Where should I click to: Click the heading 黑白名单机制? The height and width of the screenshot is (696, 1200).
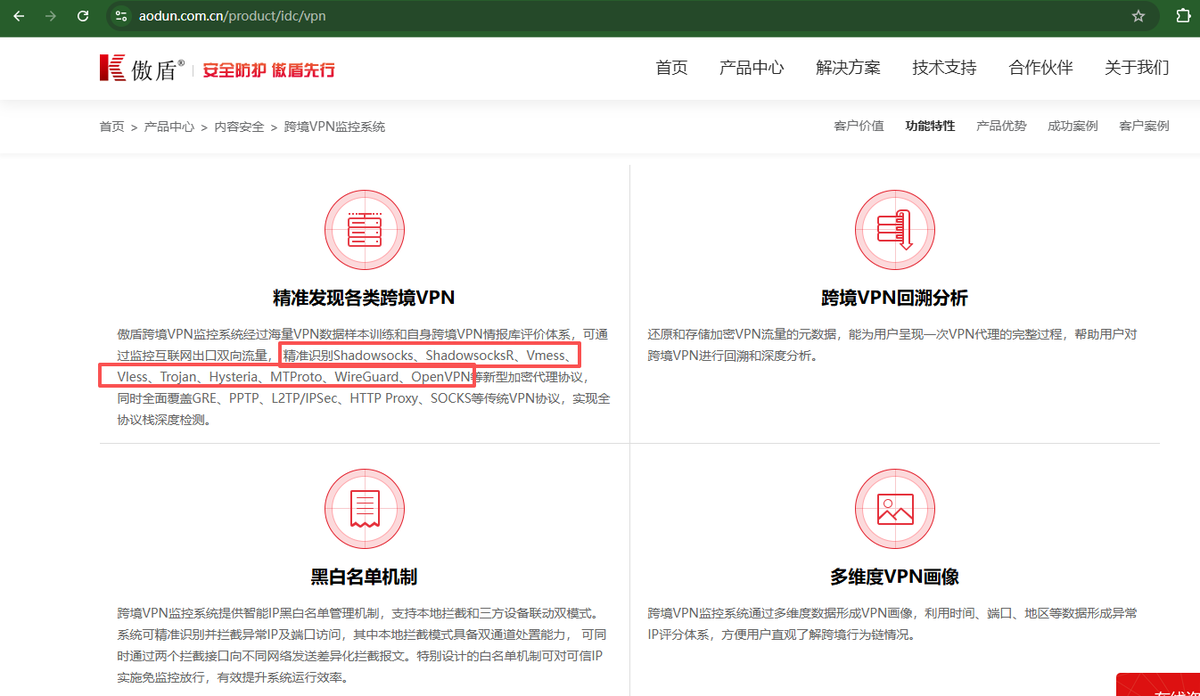coord(364,577)
